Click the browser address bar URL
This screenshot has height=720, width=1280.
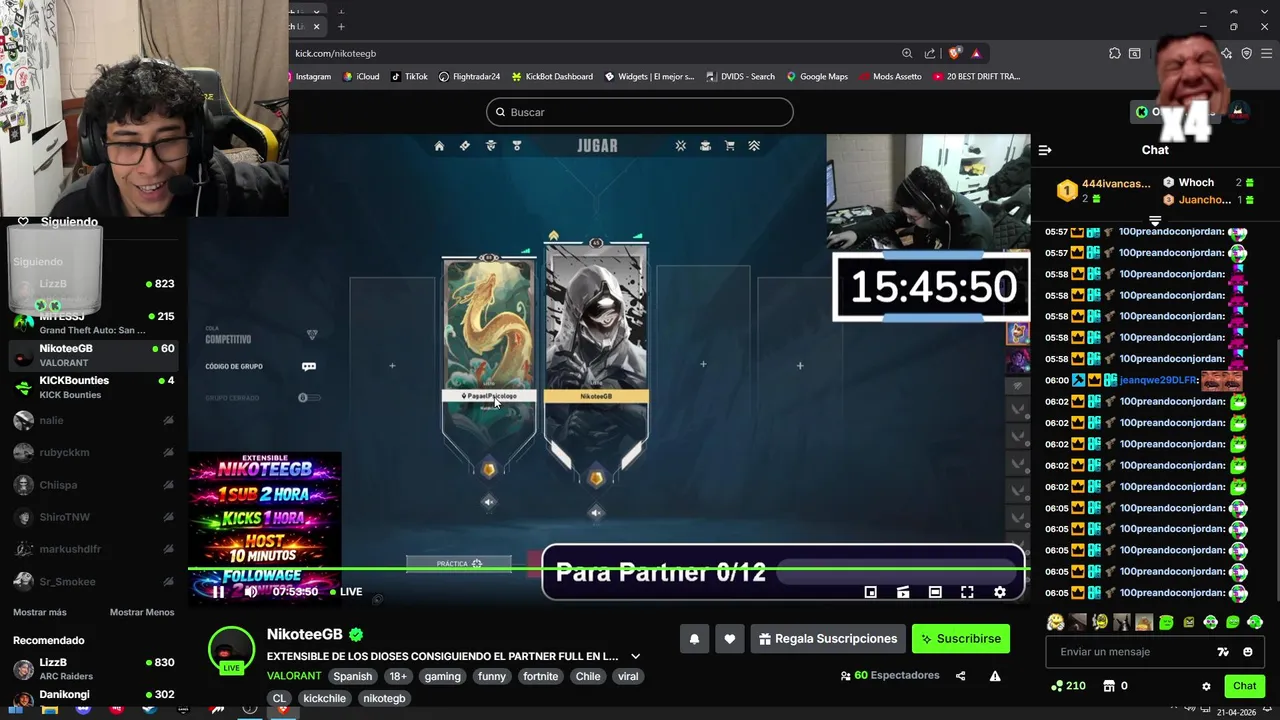(x=336, y=53)
